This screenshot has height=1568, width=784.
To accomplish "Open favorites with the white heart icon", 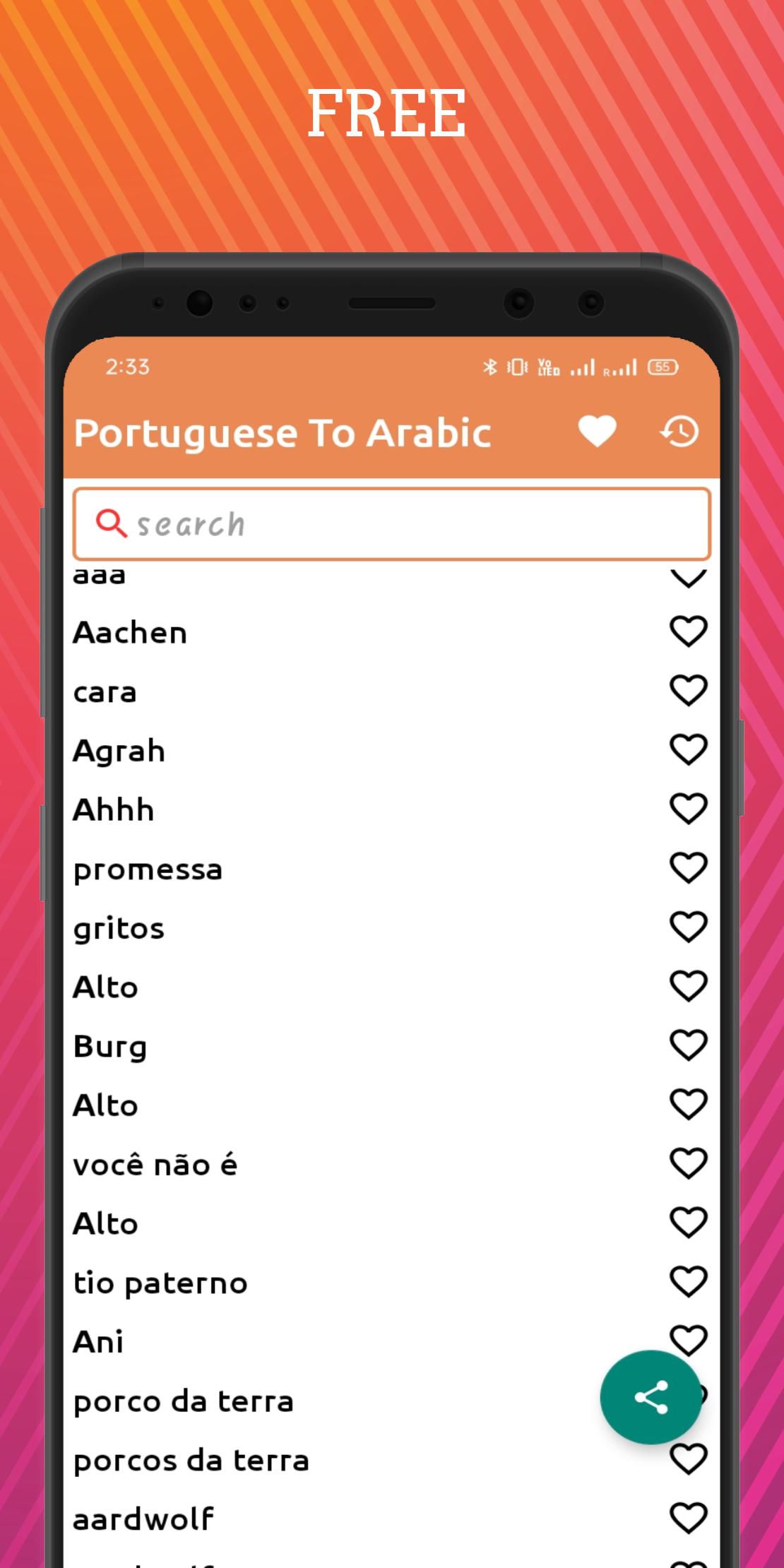I will pos(597,432).
